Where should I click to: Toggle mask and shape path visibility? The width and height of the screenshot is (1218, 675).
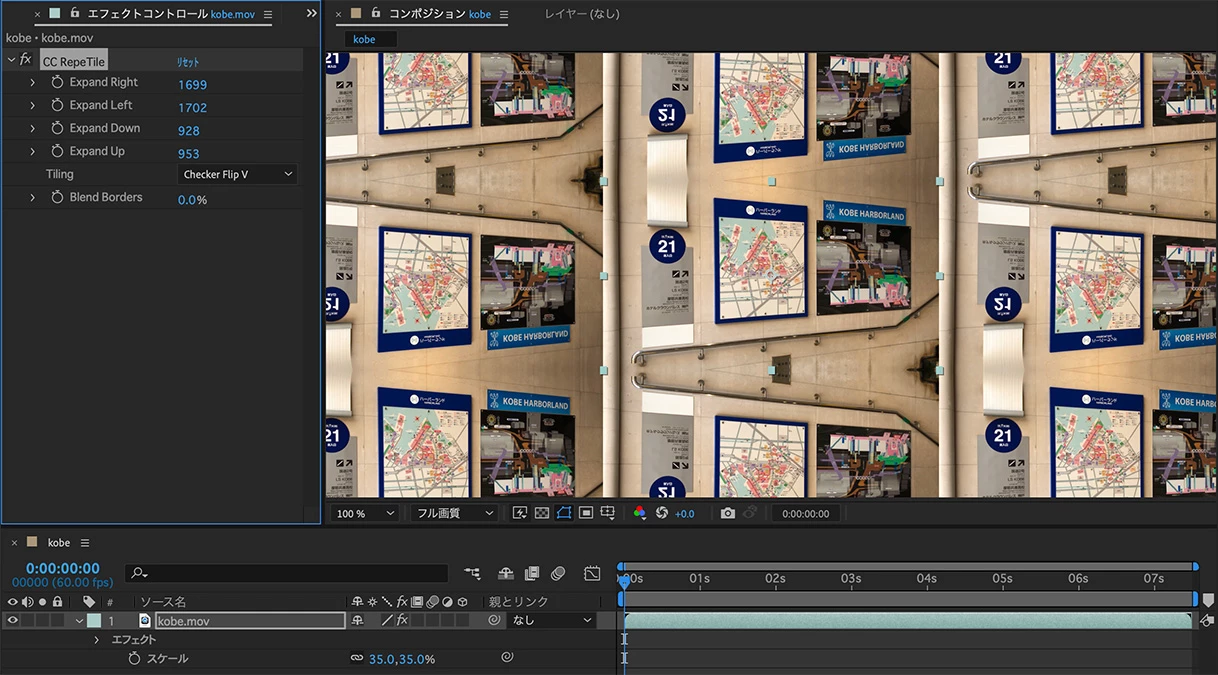564,513
